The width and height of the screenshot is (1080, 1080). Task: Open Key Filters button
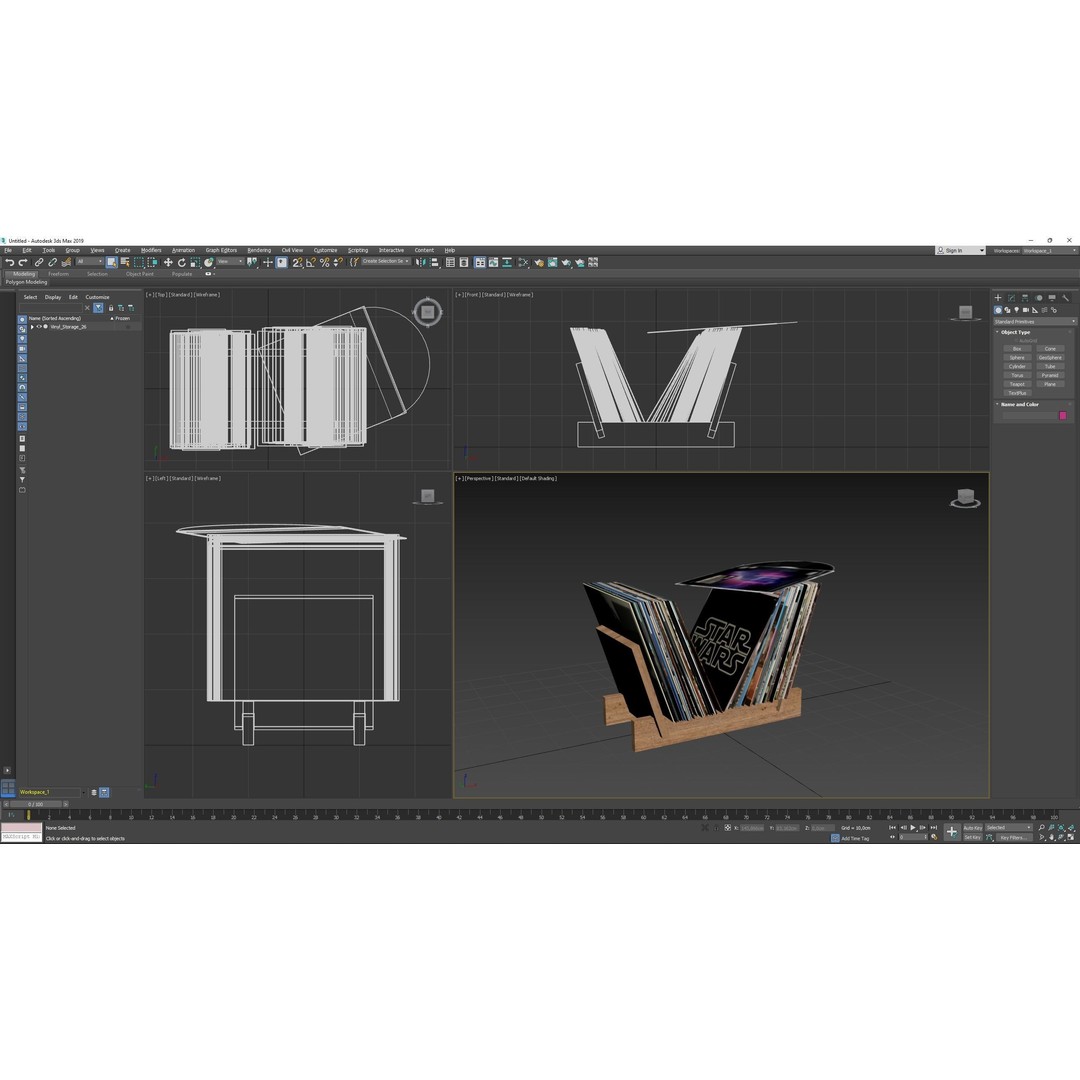(1015, 838)
